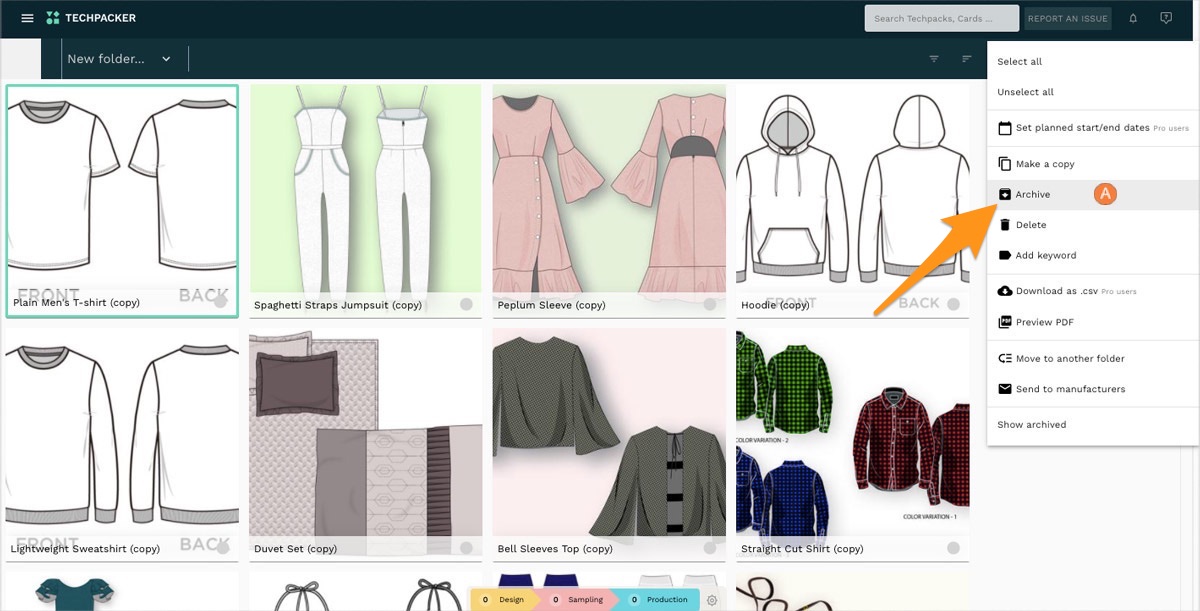Screen dimensions: 1200x611
Task: Toggle selection circle on Plain Men's T-shirt card
Action: [220, 302]
